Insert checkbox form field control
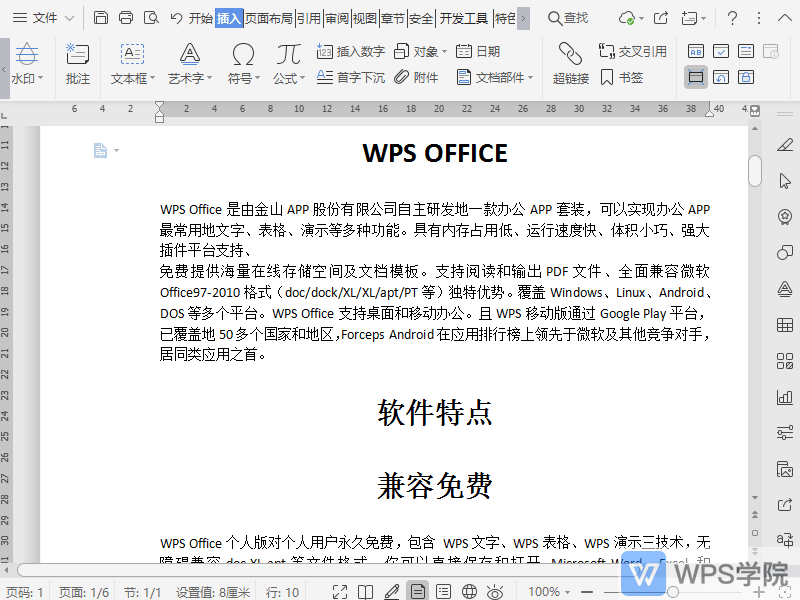Screen dimensions: 800x600 point(721,52)
